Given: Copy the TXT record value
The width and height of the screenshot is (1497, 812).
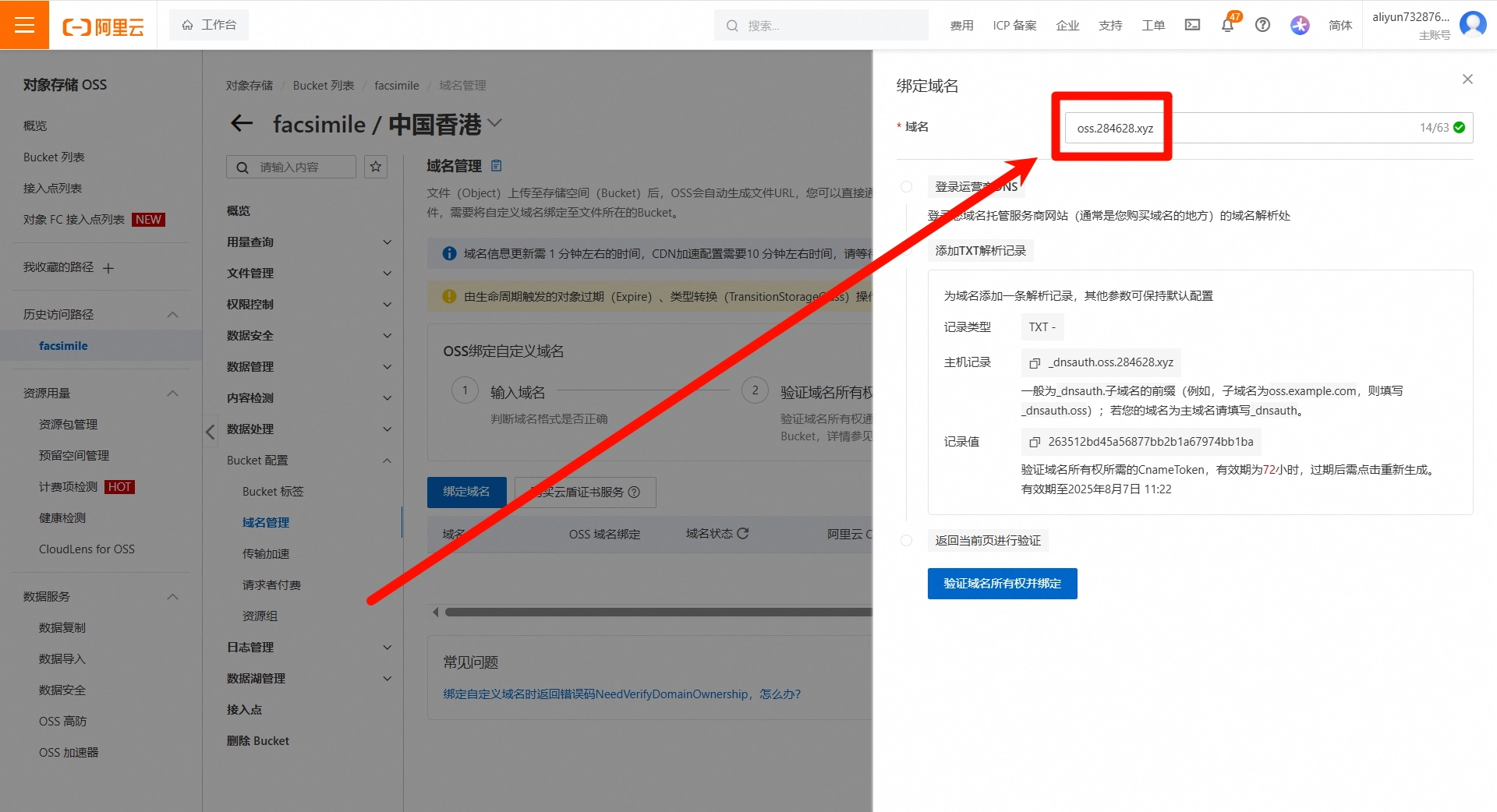Looking at the screenshot, I should click(1035, 442).
